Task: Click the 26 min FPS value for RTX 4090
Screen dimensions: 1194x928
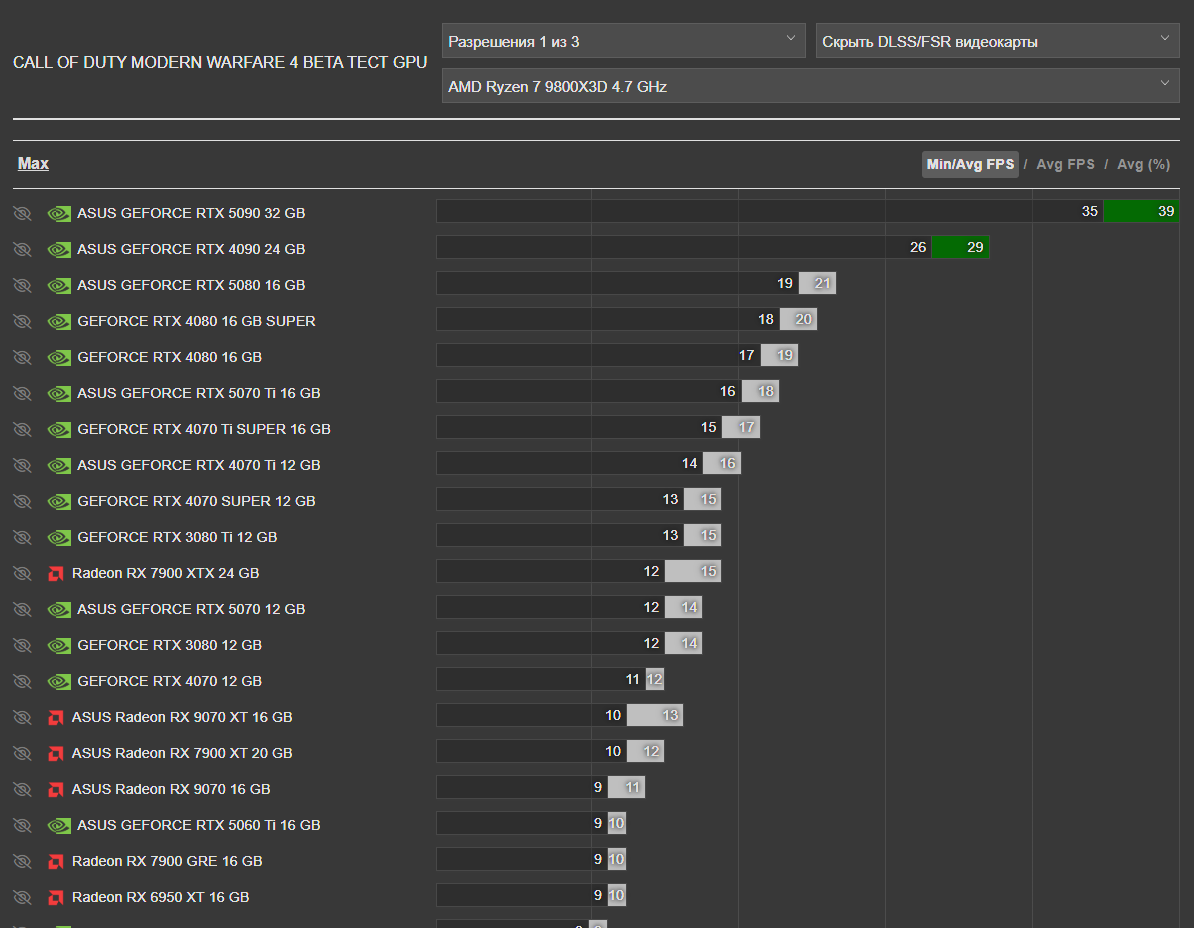Action: [918, 247]
